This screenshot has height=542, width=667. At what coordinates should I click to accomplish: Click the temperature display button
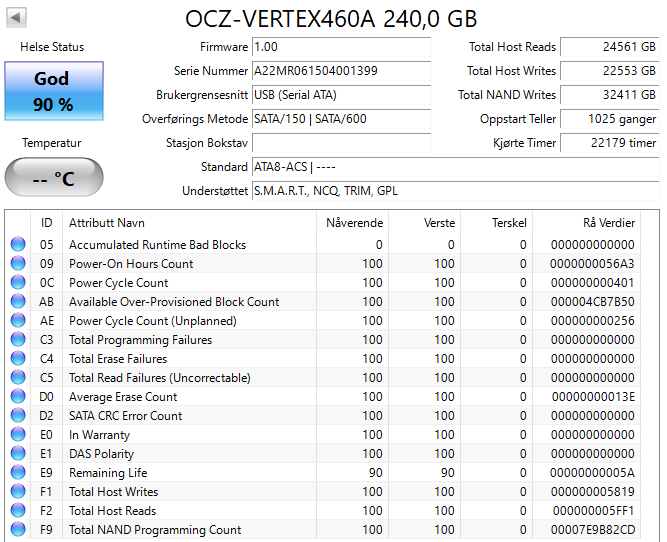(53, 179)
